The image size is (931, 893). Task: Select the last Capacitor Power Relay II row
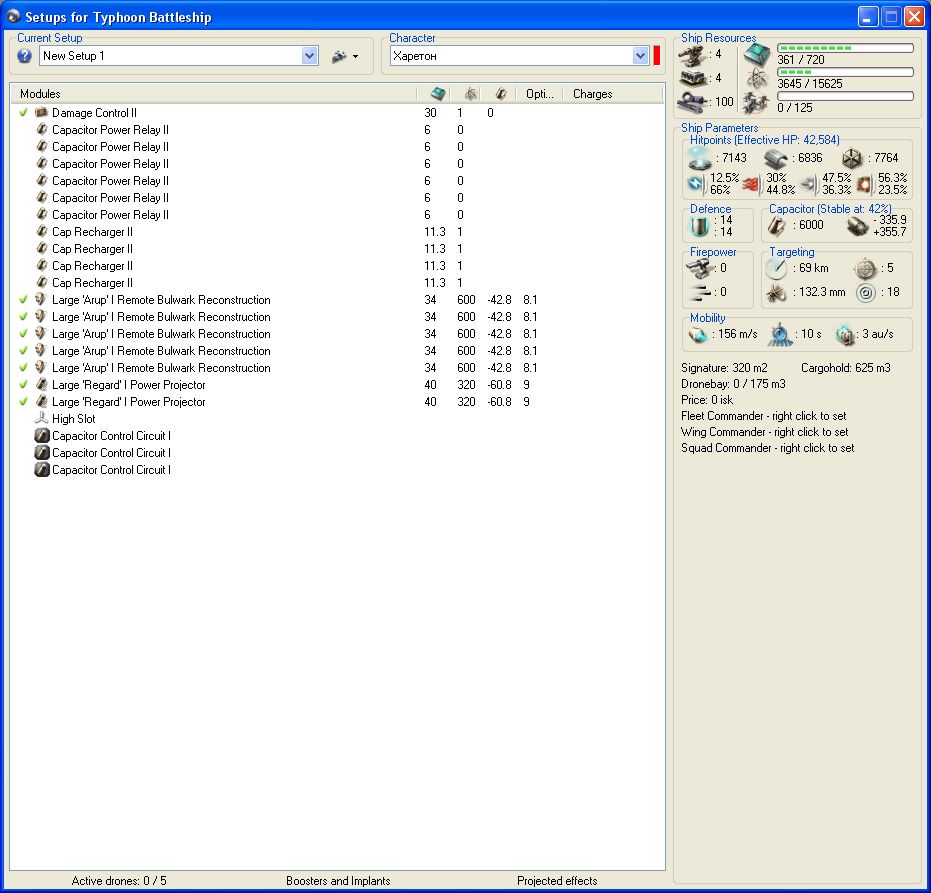(x=337, y=214)
